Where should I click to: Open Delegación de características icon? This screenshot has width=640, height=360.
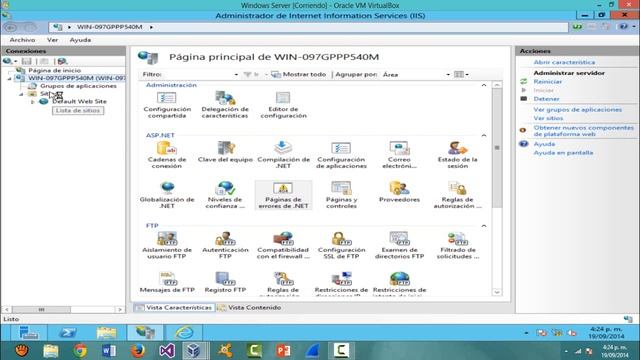[225, 105]
